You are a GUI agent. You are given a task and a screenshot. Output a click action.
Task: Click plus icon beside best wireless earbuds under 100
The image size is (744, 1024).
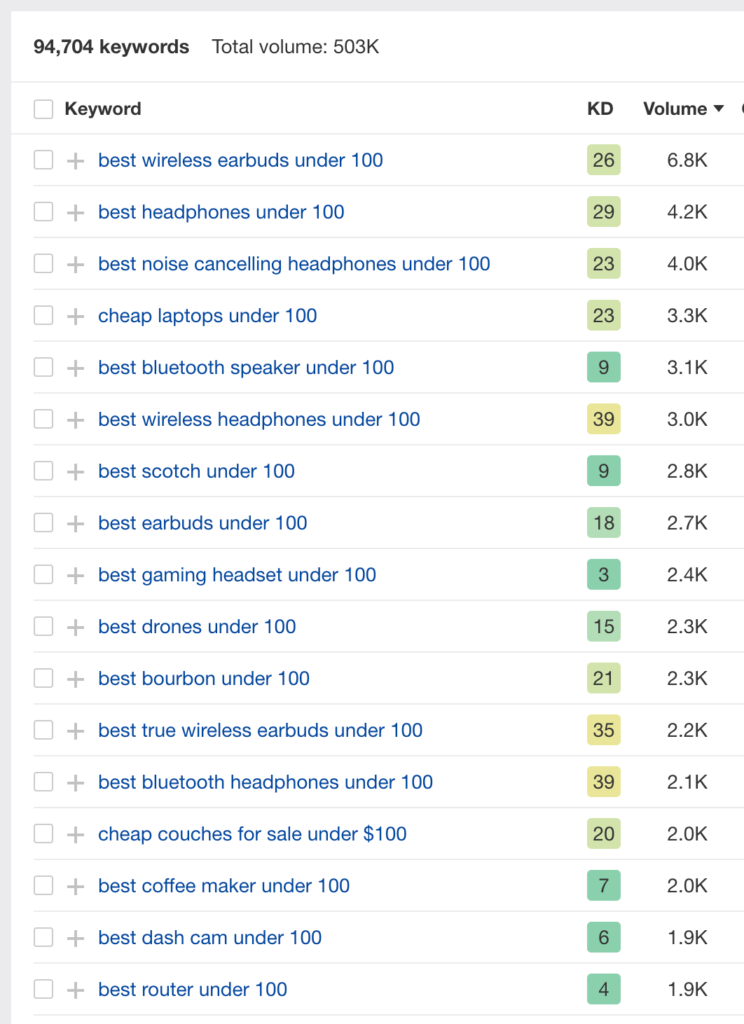tap(76, 160)
